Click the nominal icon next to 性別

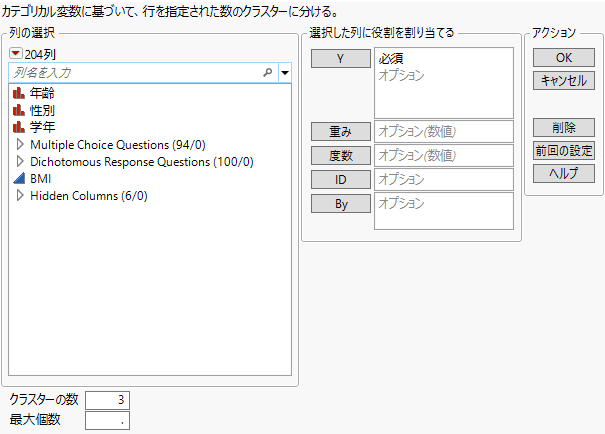pos(19,110)
